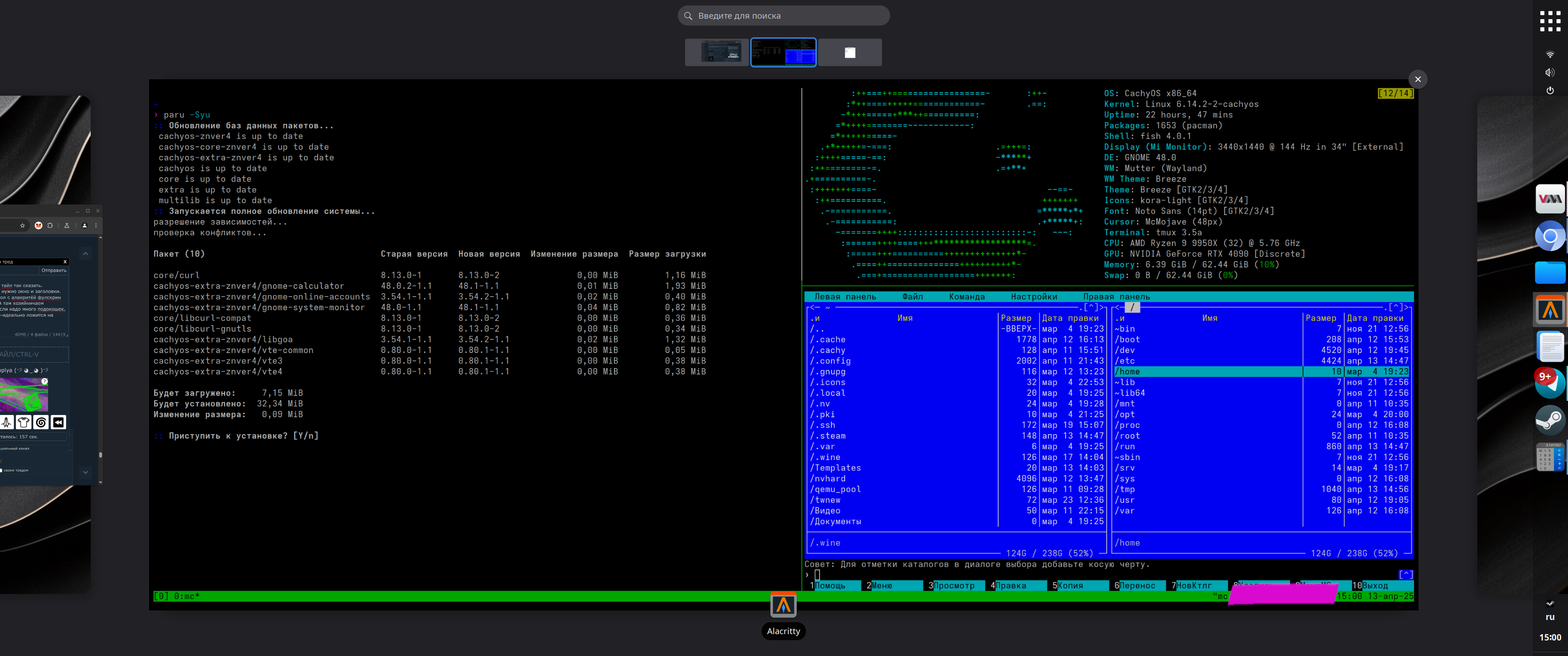Viewport: 1568px width, 656px height.
Task: Click the [^] button on mc right panel
Action: pyautogui.click(x=1396, y=307)
